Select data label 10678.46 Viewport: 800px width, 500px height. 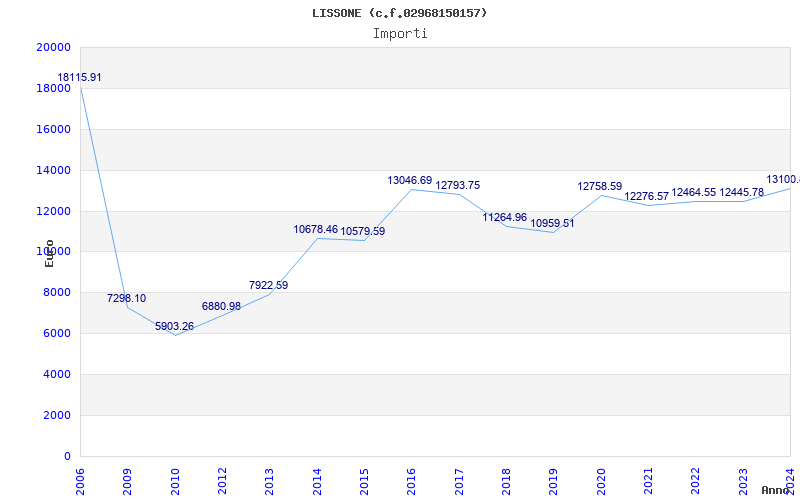315,230
